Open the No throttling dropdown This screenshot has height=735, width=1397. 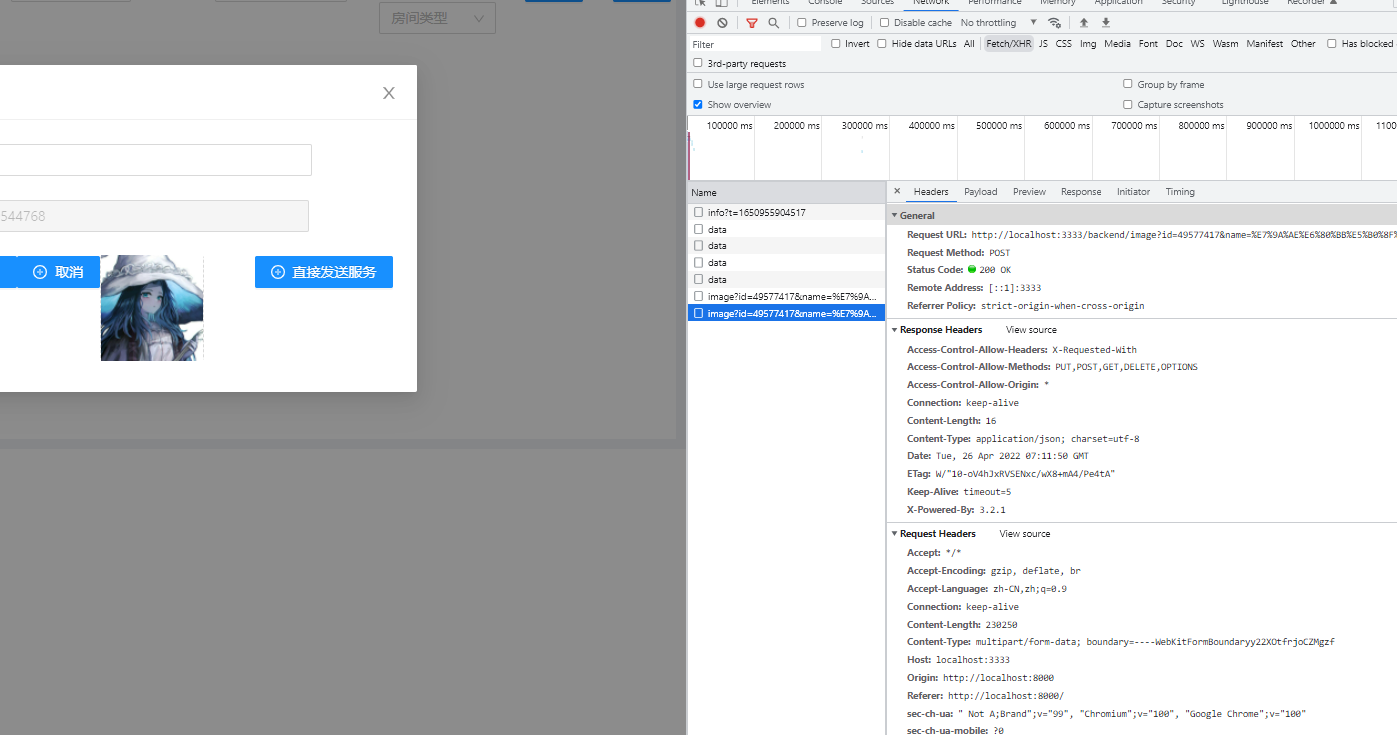point(999,23)
